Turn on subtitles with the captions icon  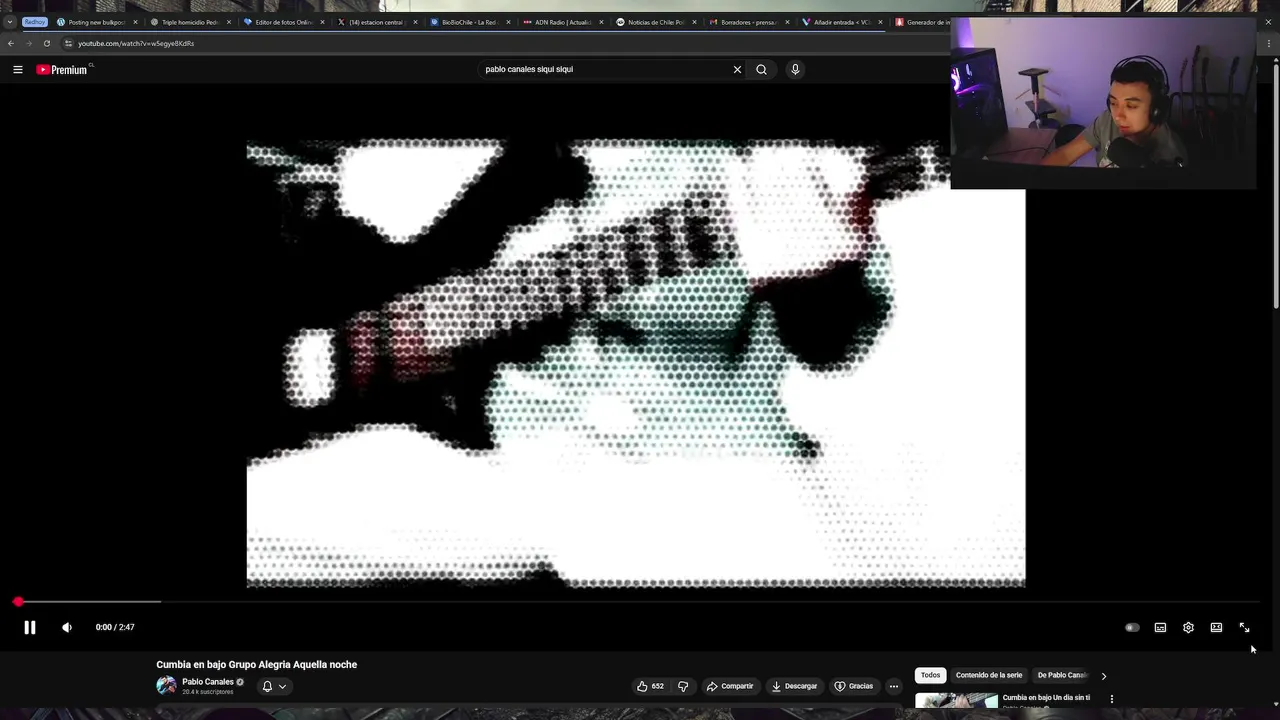(x=1160, y=627)
